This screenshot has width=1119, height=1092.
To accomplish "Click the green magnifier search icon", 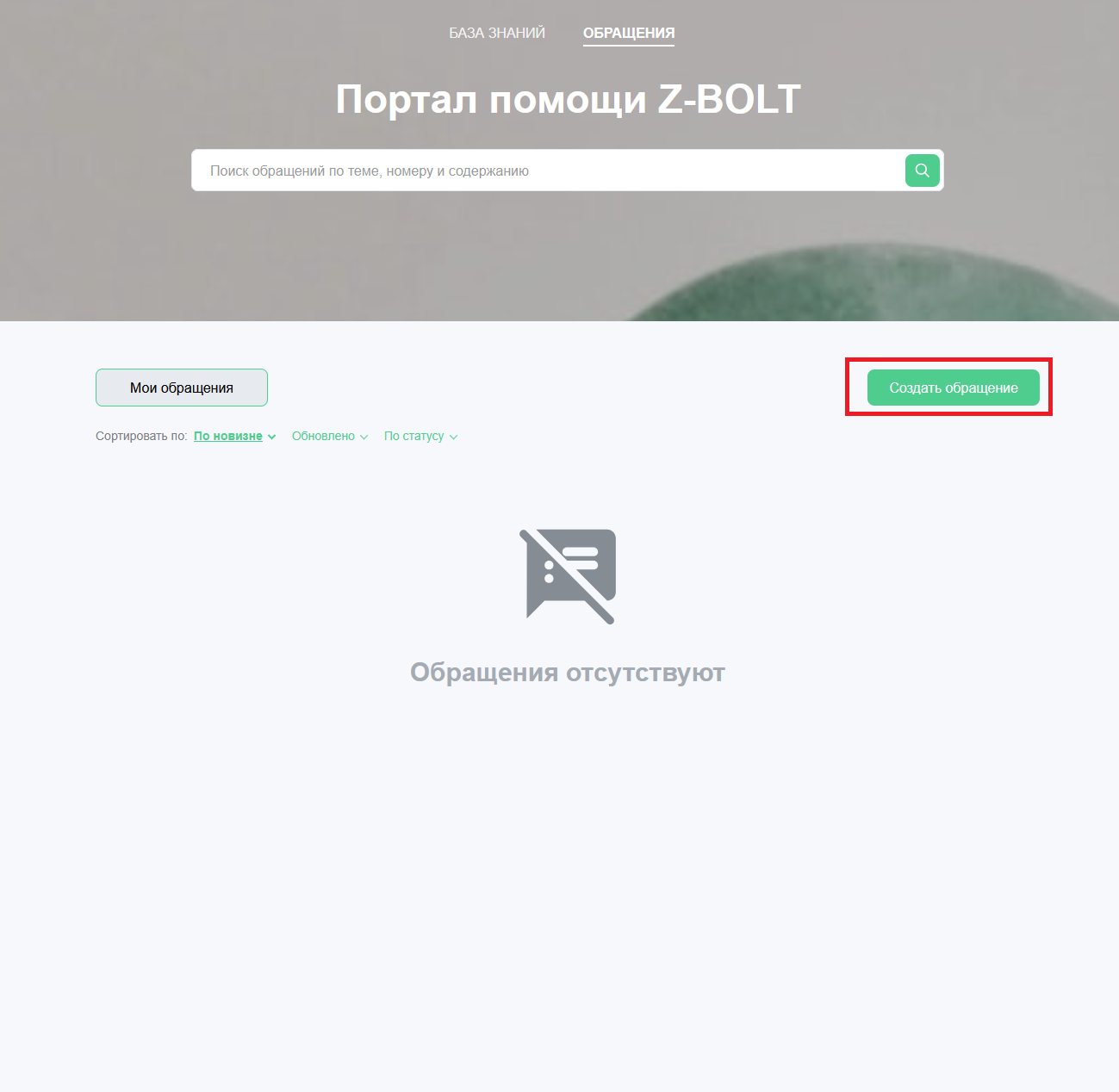I will click(922, 171).
